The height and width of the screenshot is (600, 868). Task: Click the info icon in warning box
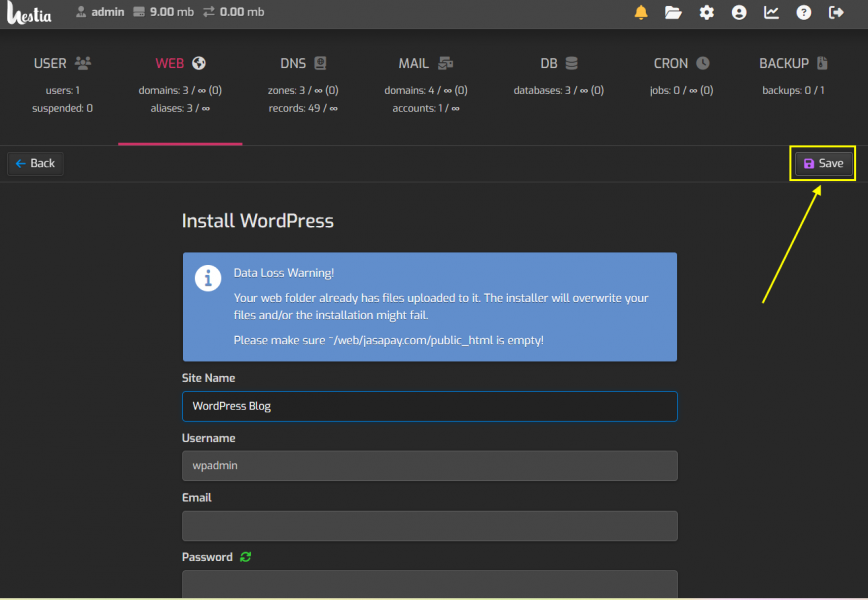(208, 278)
